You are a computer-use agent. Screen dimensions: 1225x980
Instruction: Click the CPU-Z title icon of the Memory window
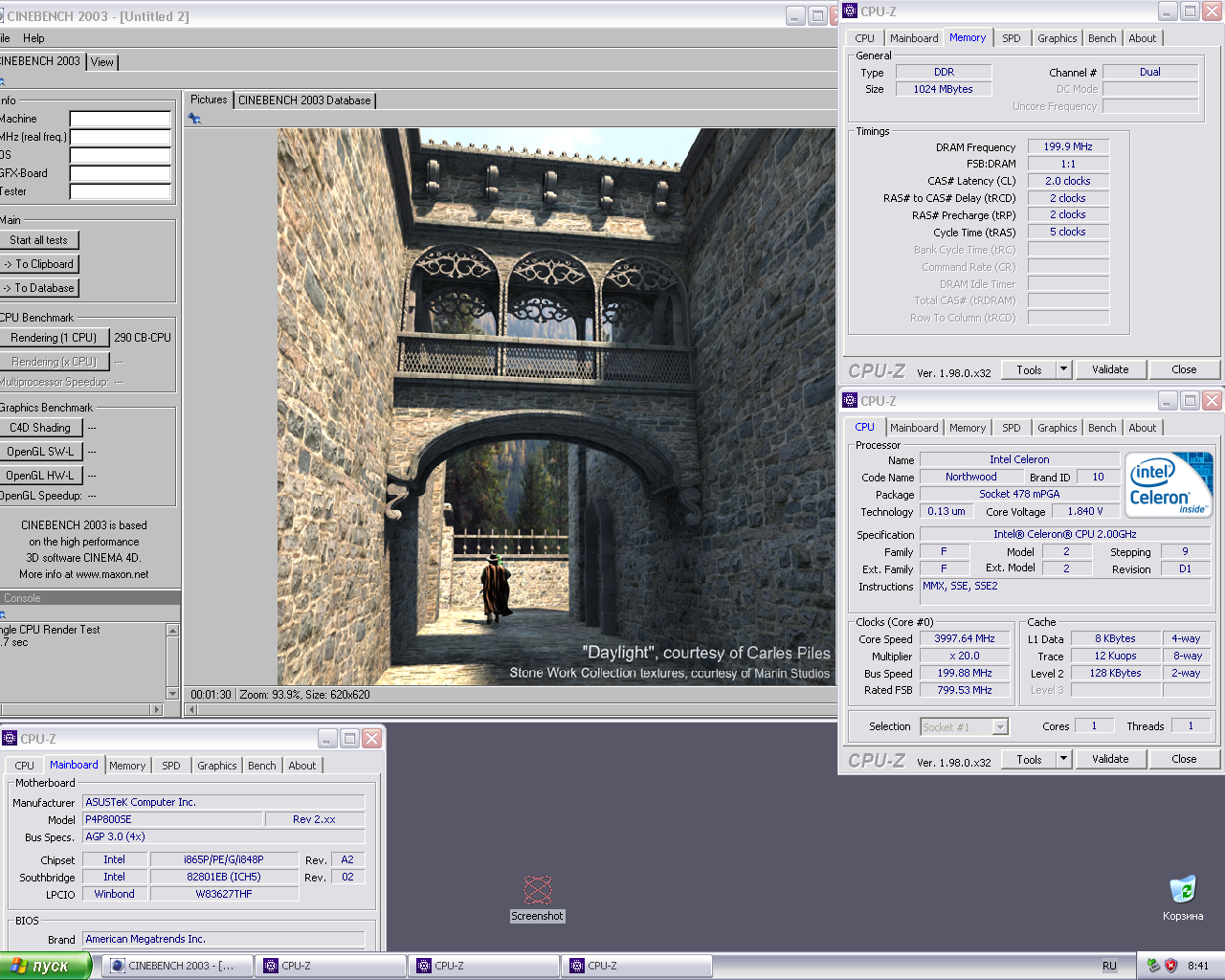click(850, 11)
